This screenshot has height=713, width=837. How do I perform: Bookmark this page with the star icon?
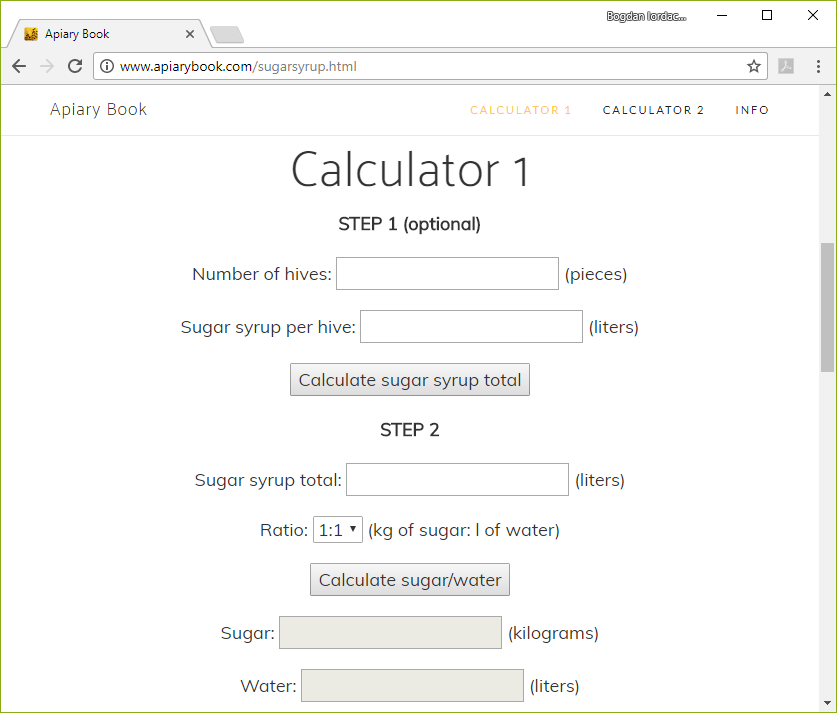click(x=753, y=66)
